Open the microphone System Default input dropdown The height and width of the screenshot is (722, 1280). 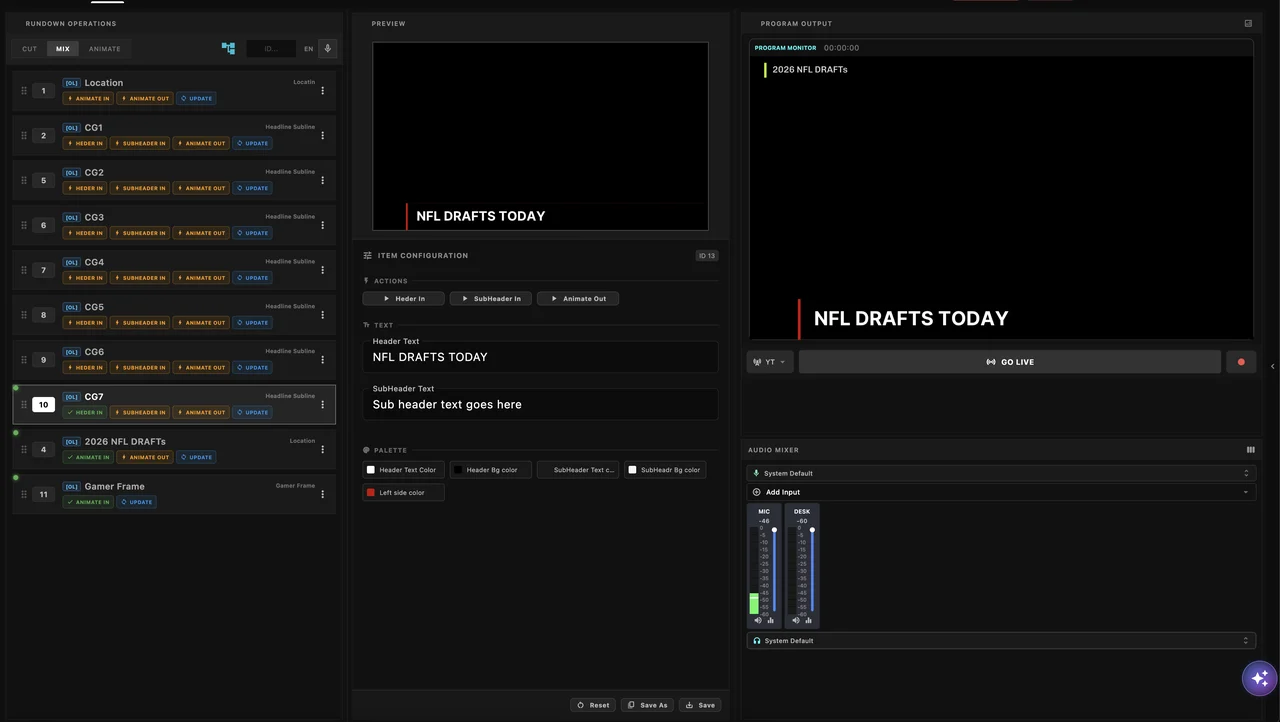[1001, 473]
